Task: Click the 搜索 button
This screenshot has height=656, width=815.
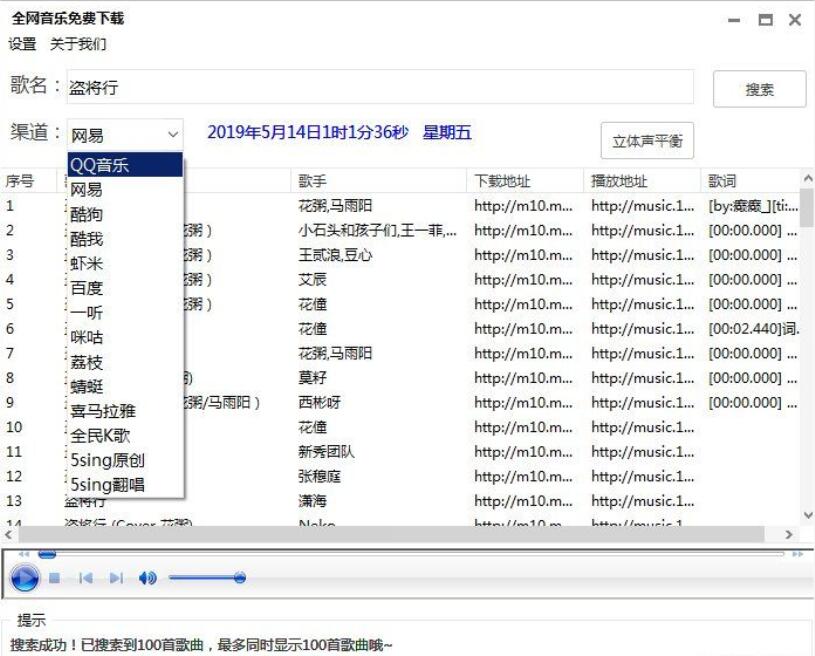Action: tap(759, 89)
